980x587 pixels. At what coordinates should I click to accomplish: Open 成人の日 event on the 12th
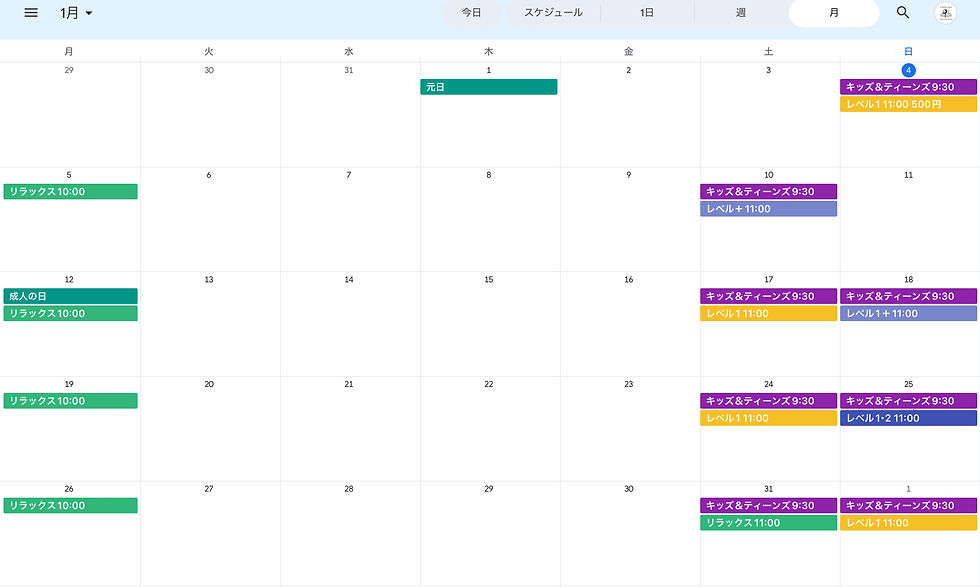coord(71,296)
